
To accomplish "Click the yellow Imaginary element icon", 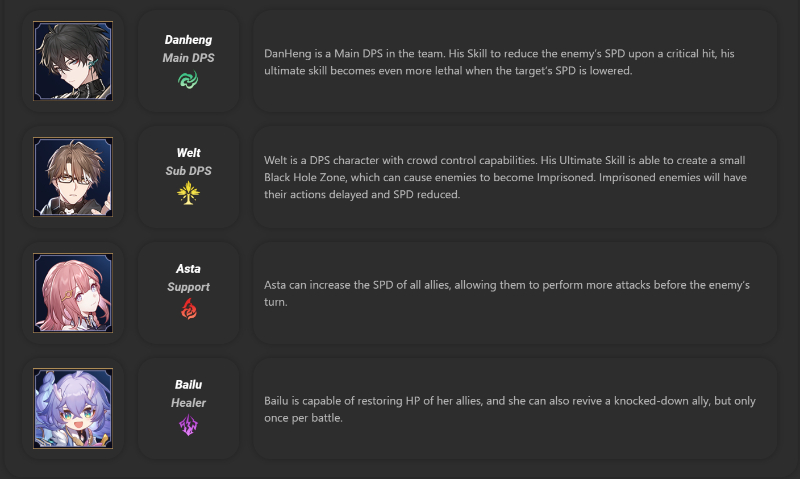I will point(188,194).
